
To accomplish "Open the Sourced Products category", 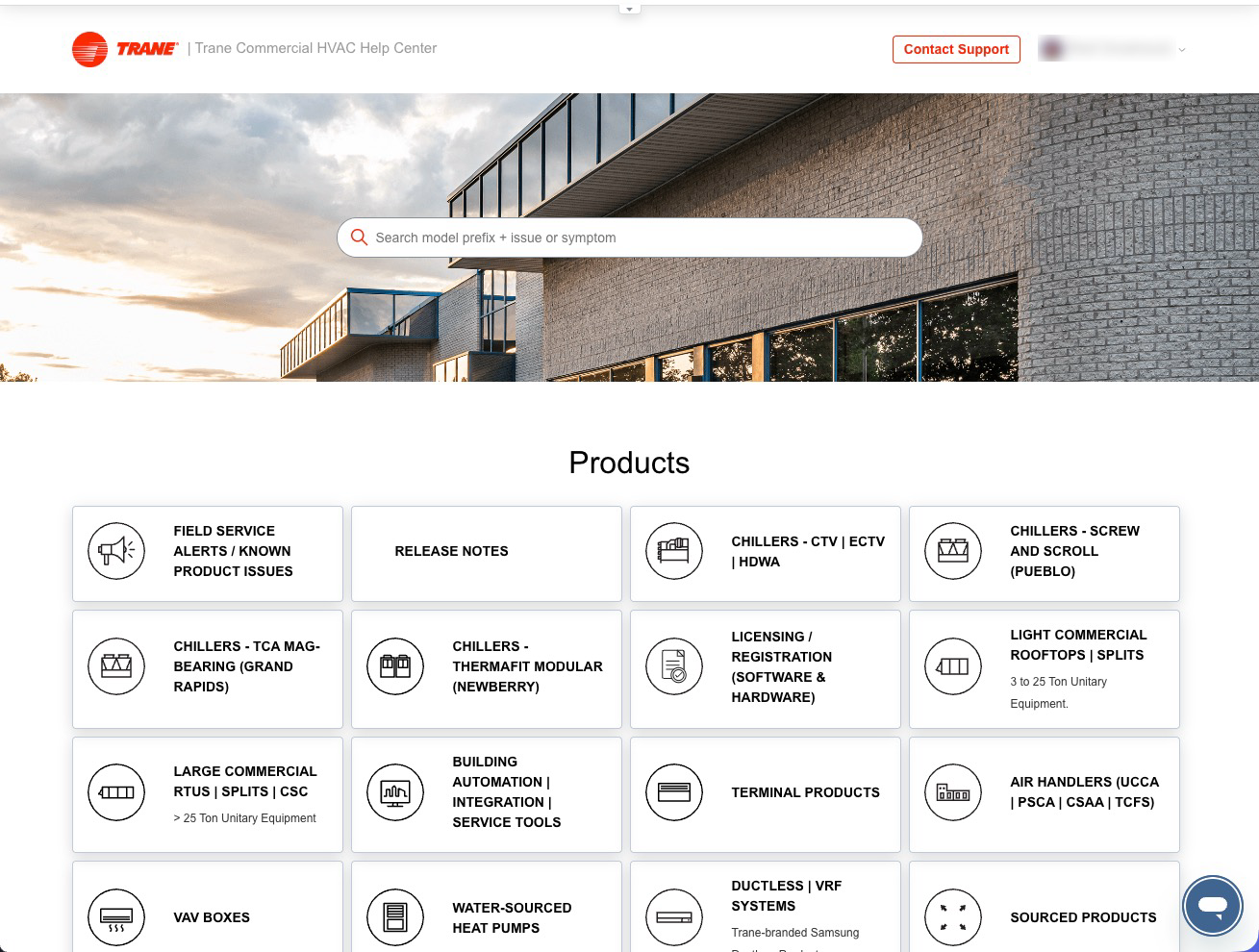I will (x=1045, y=907).
